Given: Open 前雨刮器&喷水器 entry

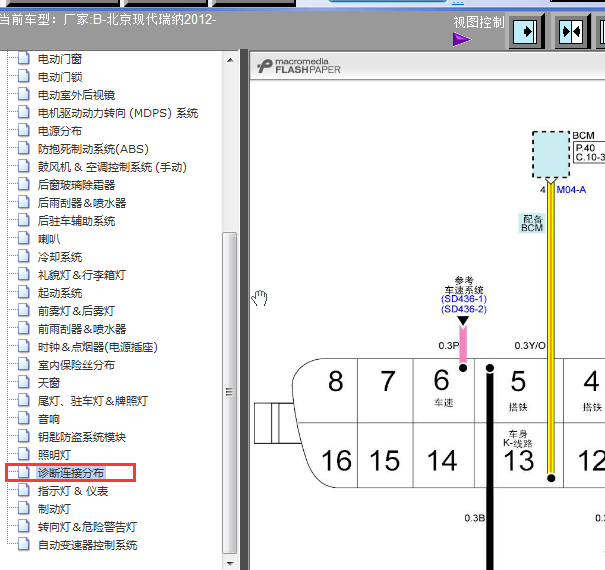Looking at the screenshot, I should 82,329.
